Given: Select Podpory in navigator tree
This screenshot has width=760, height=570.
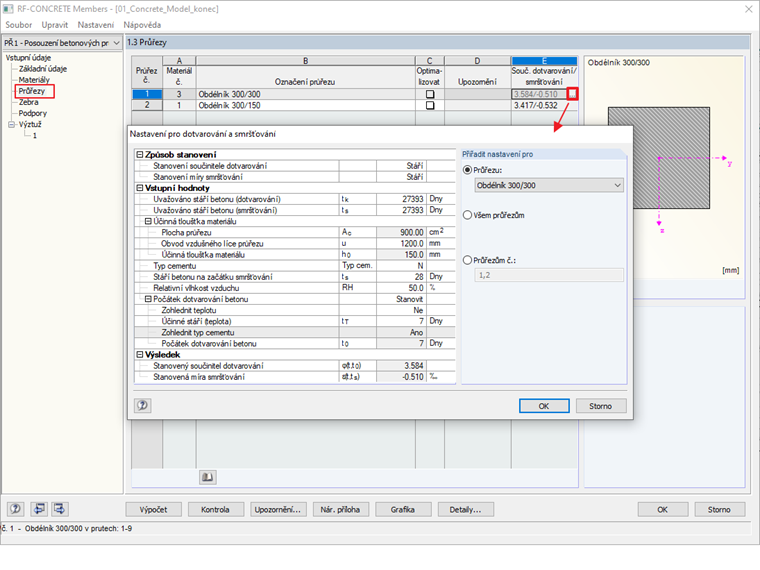Looking at the screenshot, I should 32,113.
